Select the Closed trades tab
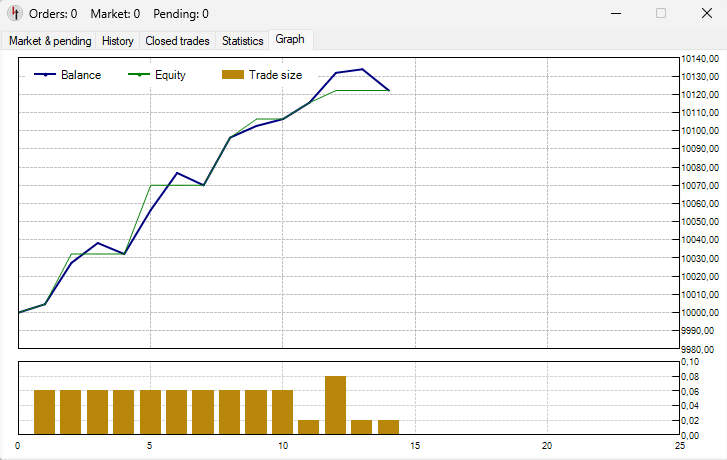The height and width of the screenshot is (460, 727). point(177,41)
